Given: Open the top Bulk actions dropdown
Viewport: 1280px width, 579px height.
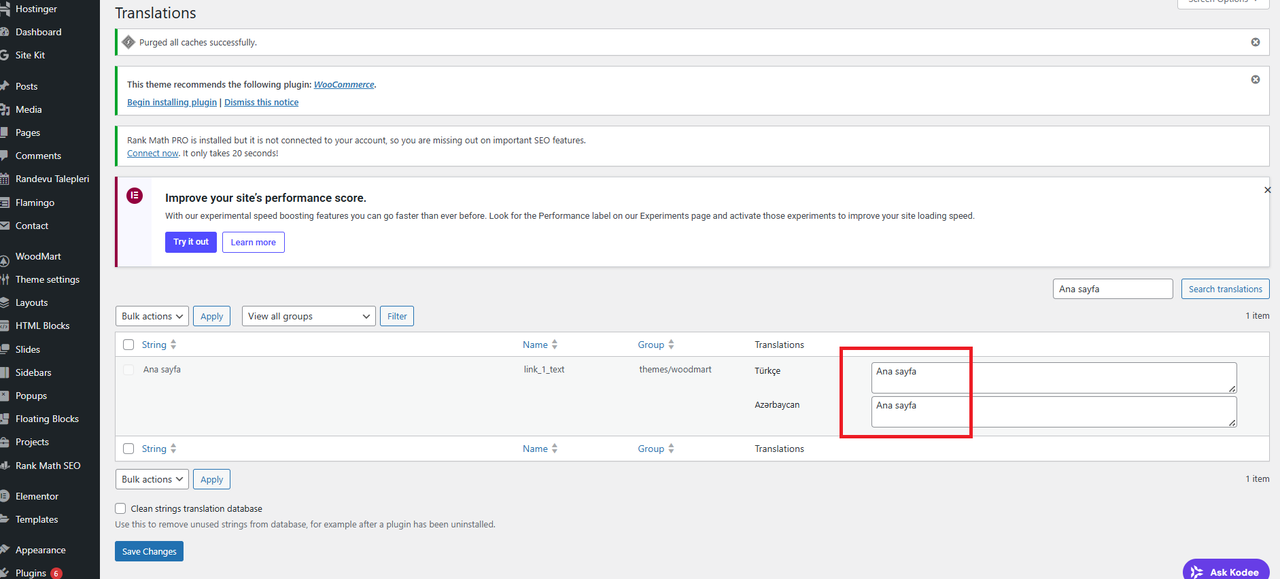Looking at the screenshot, I should [152, 316].
